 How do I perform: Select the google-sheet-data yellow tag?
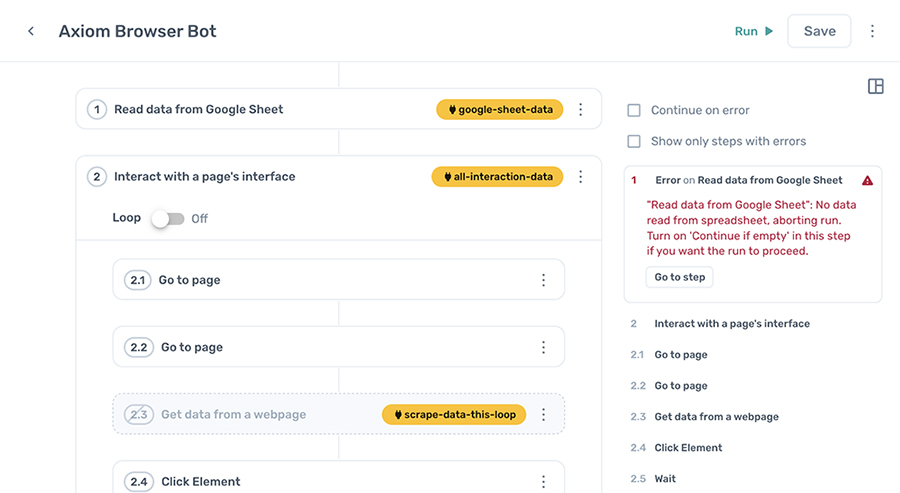[x=500, y=110]
